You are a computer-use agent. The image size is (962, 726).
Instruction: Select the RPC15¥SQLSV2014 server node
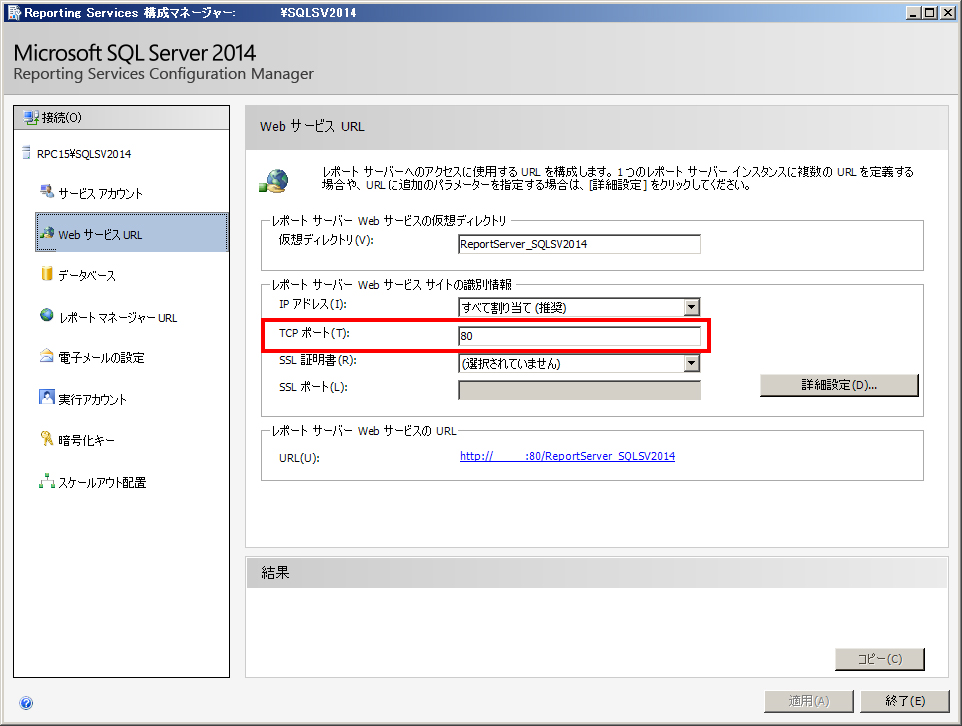tap(84, 154)
